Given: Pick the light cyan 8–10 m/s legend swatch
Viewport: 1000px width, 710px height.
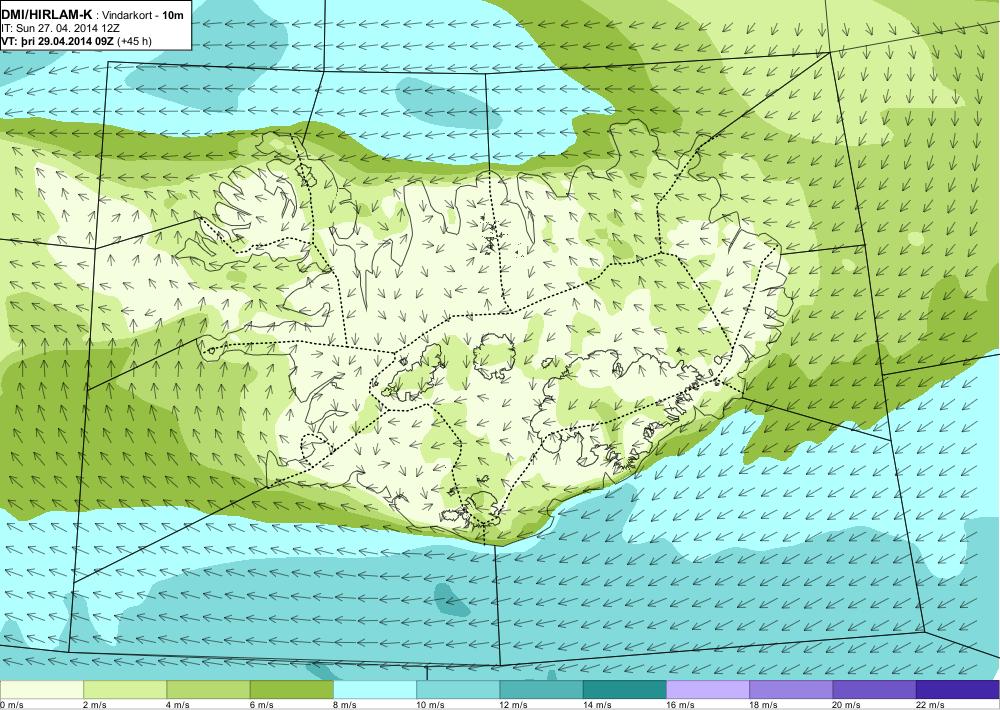Looking at the screenshot, I should tap(375, 690).
